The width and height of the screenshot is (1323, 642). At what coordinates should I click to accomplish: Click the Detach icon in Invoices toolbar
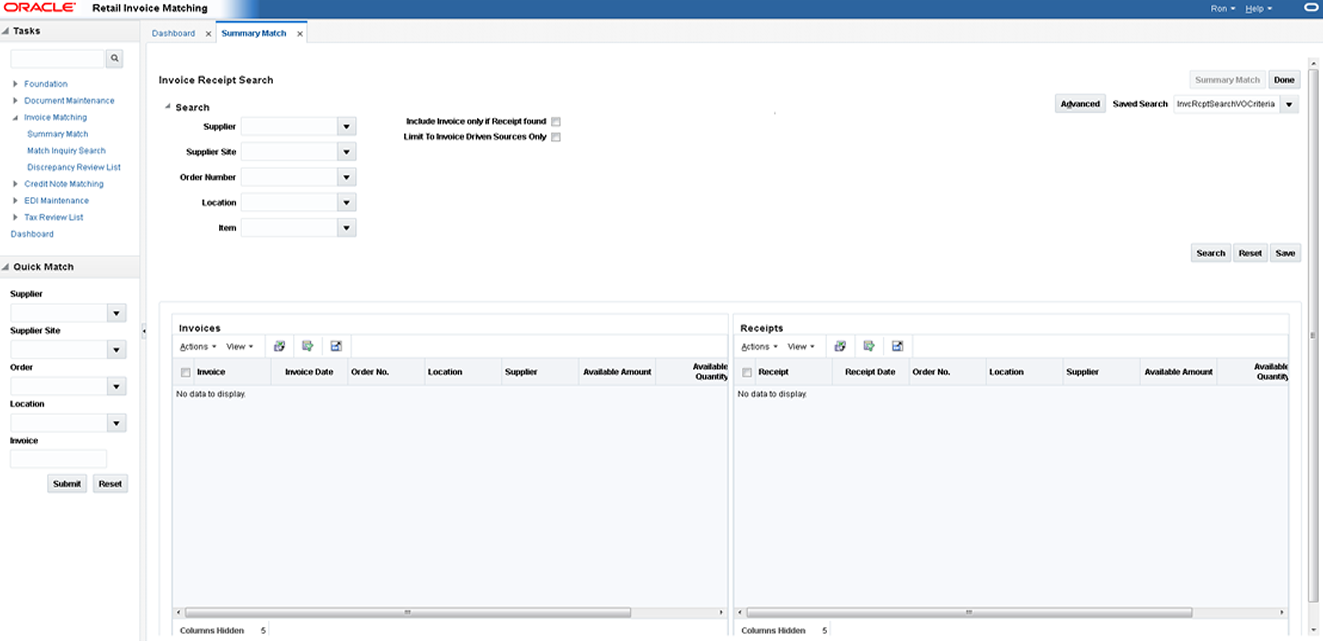pyautogui.click(x=336, y=346)
